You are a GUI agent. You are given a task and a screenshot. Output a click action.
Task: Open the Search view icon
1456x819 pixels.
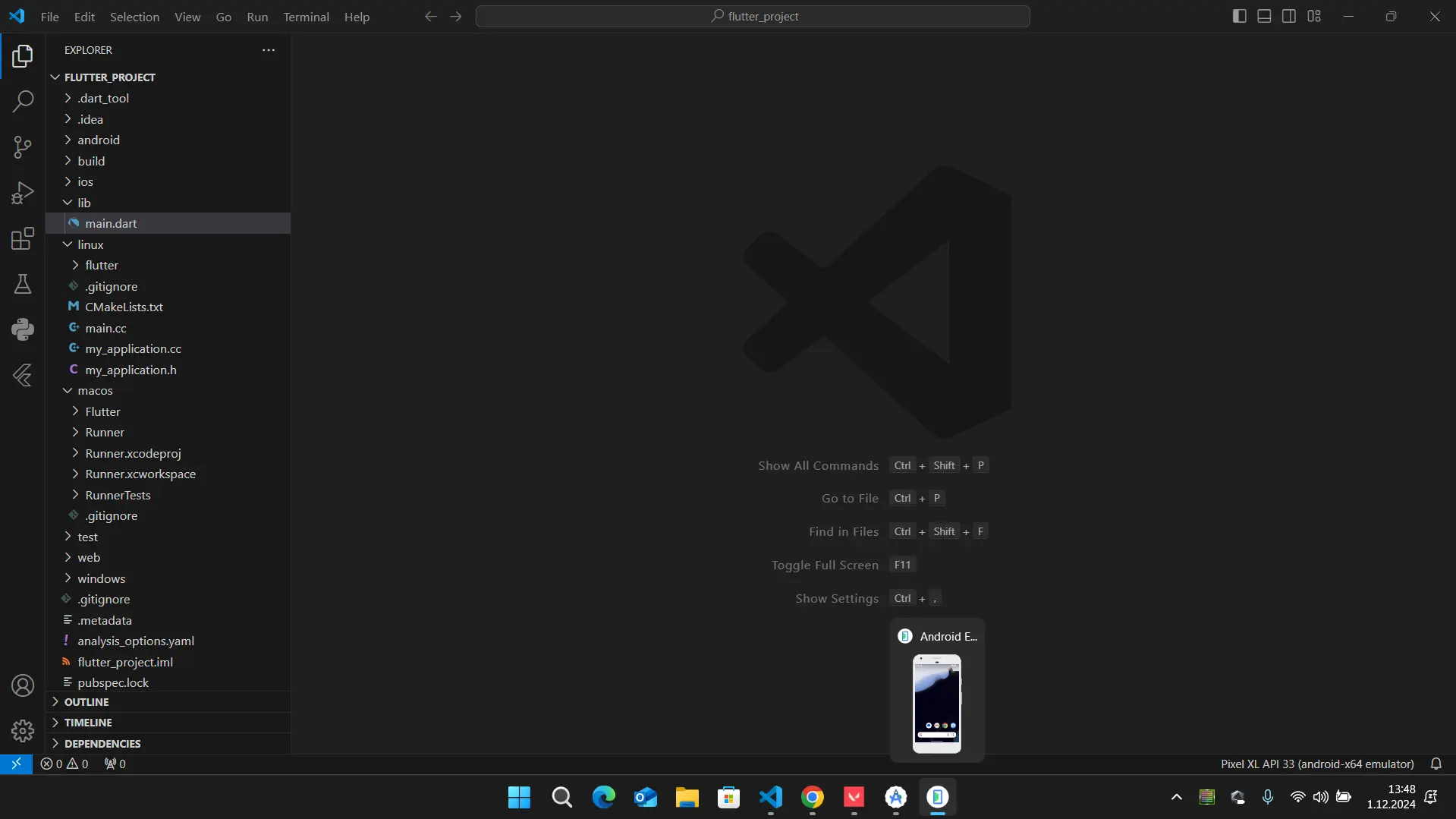[23, 102]
